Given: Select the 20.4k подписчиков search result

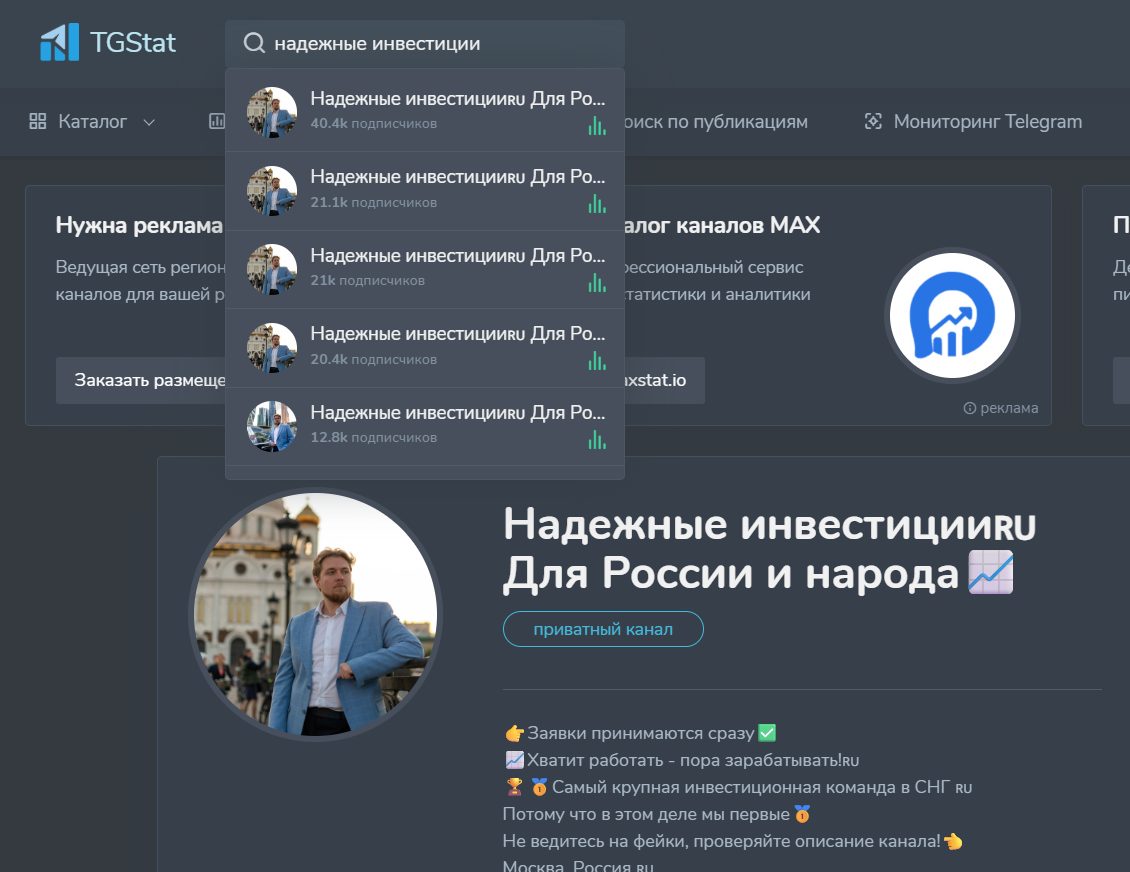Looking at the screenshot, I should click(x=424, y=347).
